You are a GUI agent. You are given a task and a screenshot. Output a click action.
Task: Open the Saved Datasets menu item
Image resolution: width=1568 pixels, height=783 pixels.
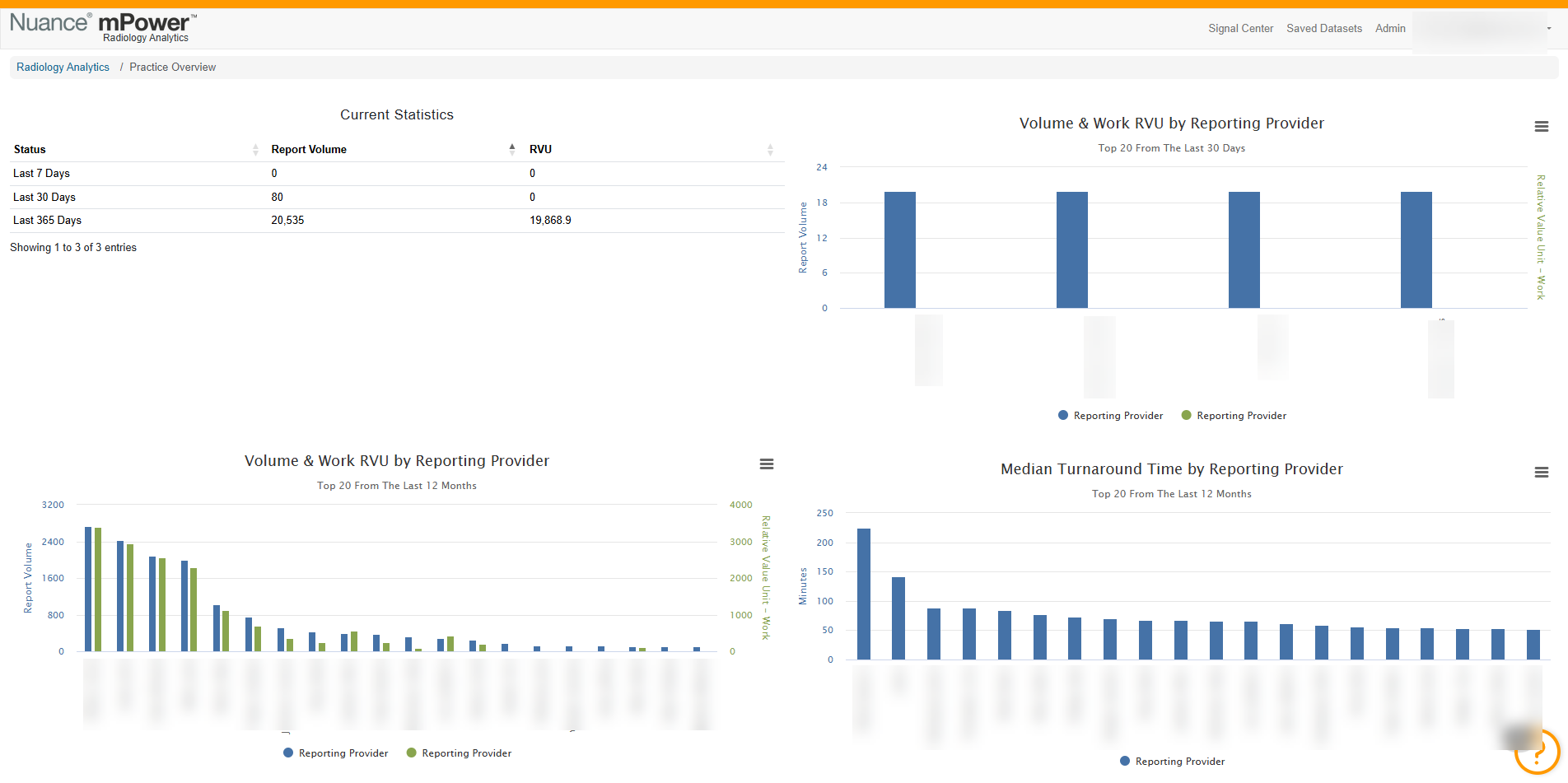[x=1324, y=29]
